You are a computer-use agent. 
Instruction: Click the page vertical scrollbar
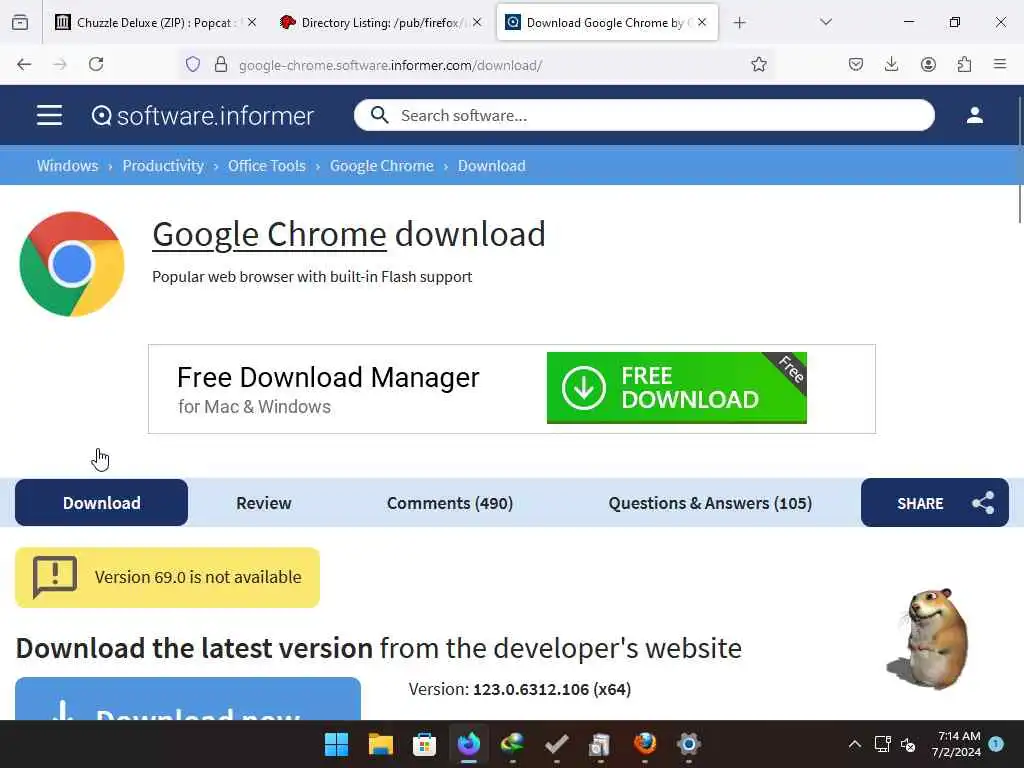point(1020,161)
